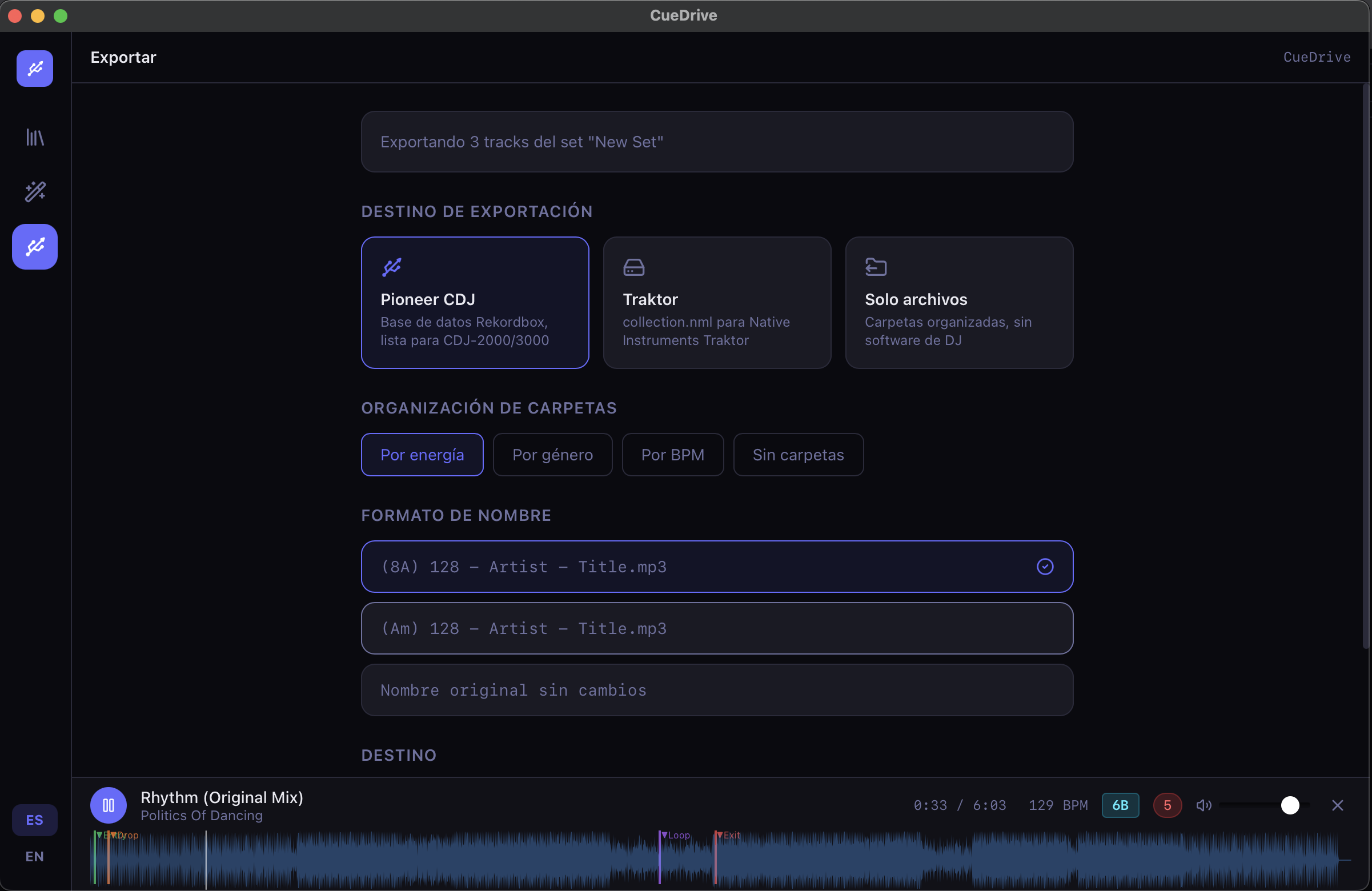Close the now-playing bar
The width and height of the screenshot is (1372, 891).
1338,805
